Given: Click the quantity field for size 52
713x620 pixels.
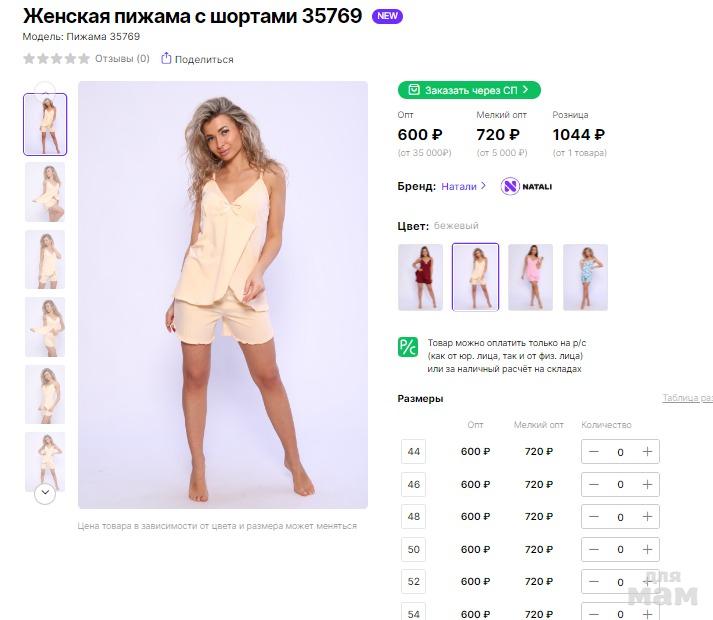Looking at the screenshot, I should (x=620, y=582).
